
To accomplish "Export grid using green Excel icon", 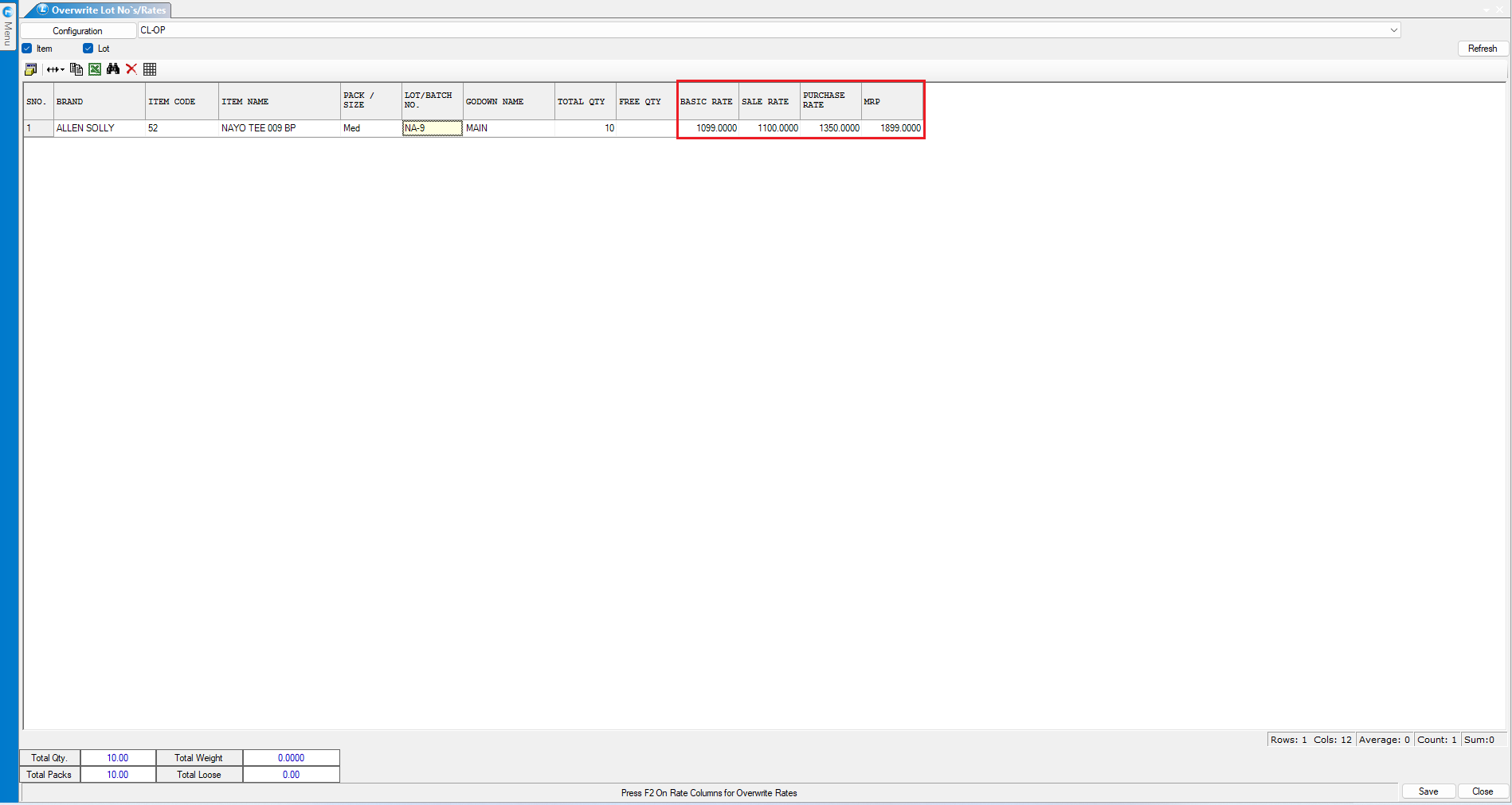I will 95,69.
